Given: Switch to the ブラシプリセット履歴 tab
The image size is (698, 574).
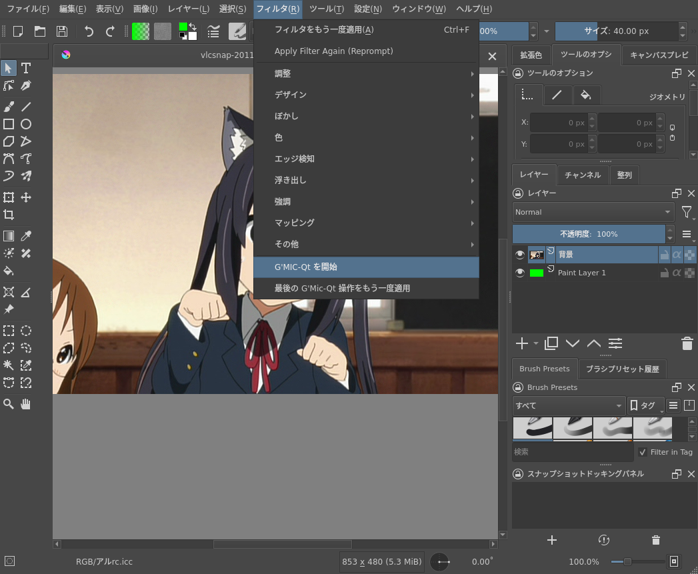Looking at the screenshot, I should coord(622,369).
